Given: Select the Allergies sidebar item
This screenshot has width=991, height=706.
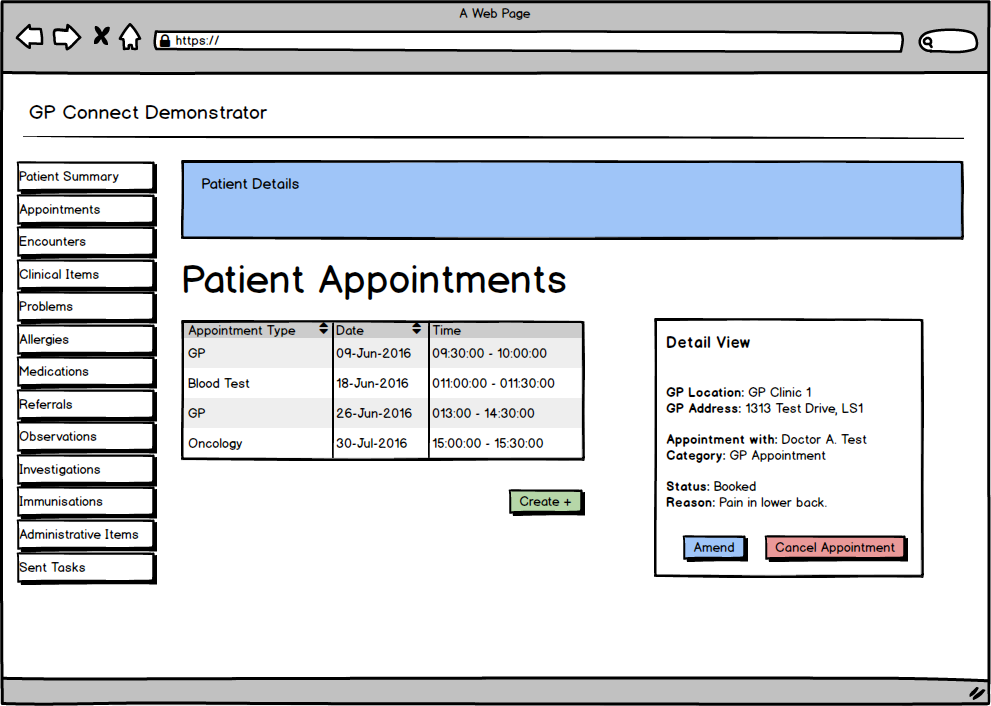Looking at the screenshot, I should [85, 339].
